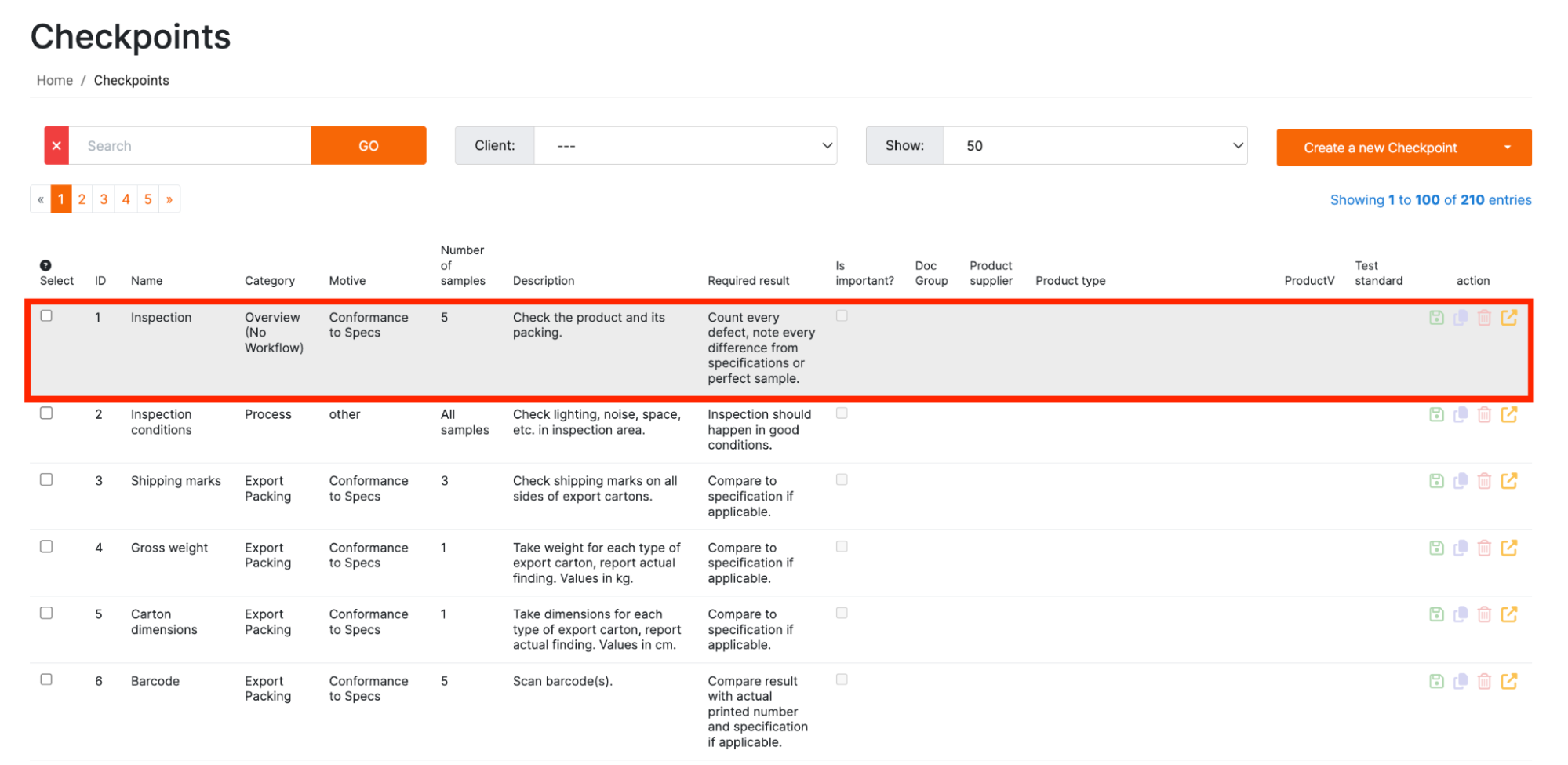Click the save icon for Carton dimensions row

pos(1435,614)
